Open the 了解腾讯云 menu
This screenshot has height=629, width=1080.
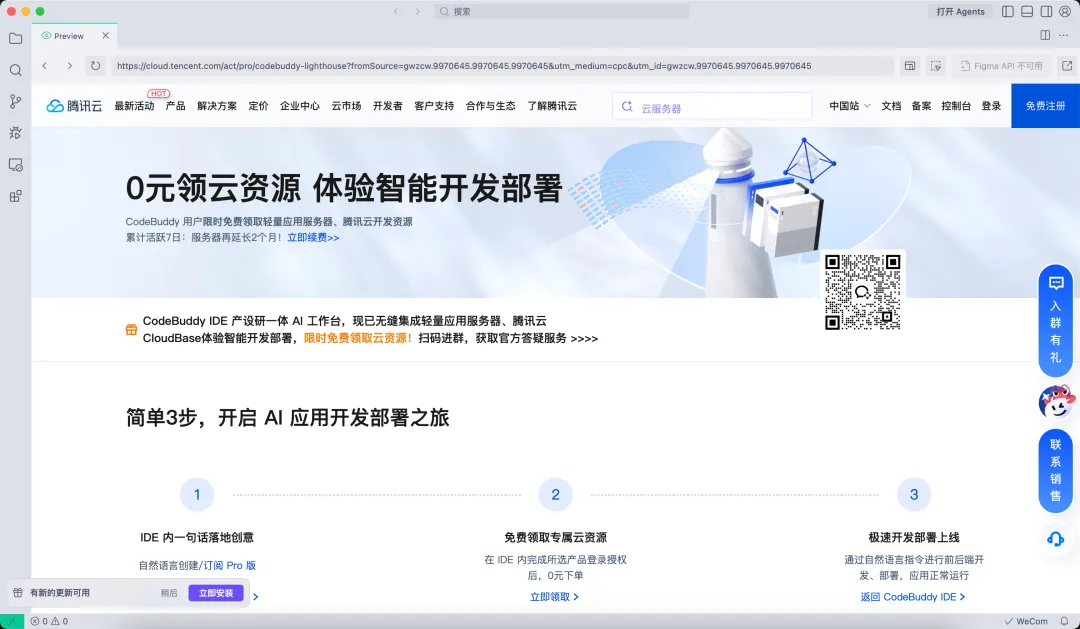tap(552, 106)
